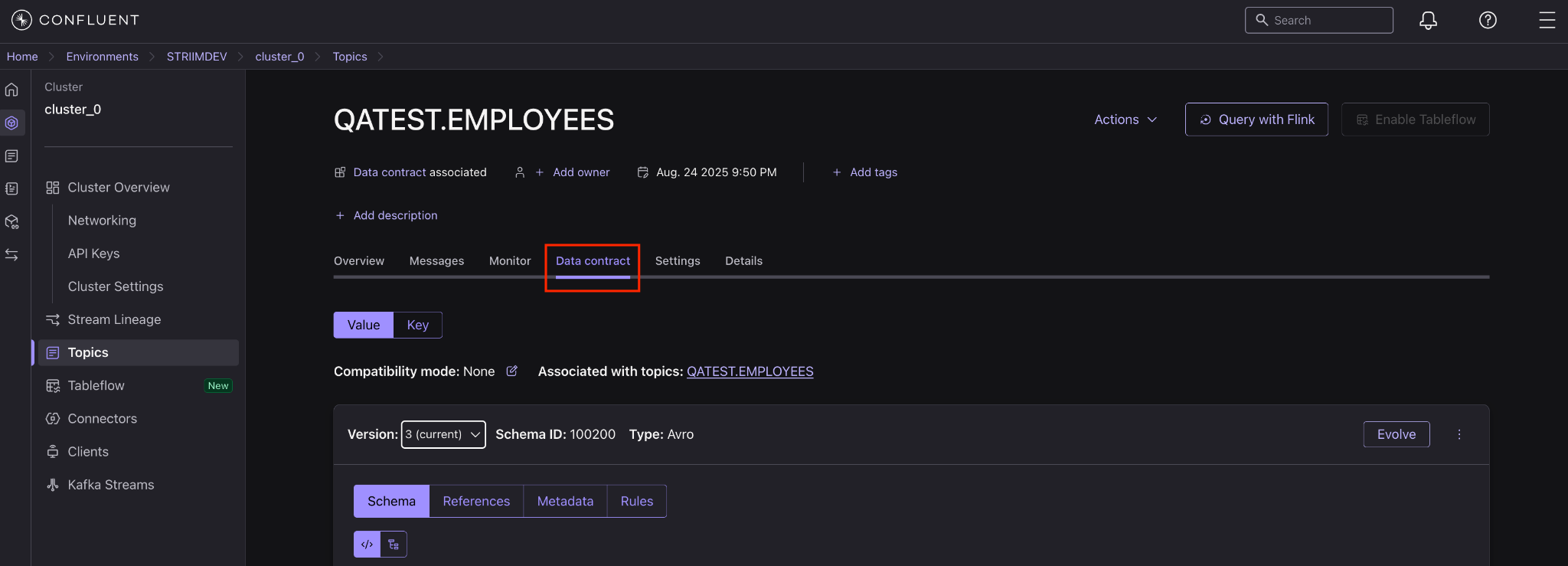Open the hamburger menu in top bar

pos(1547,21)
